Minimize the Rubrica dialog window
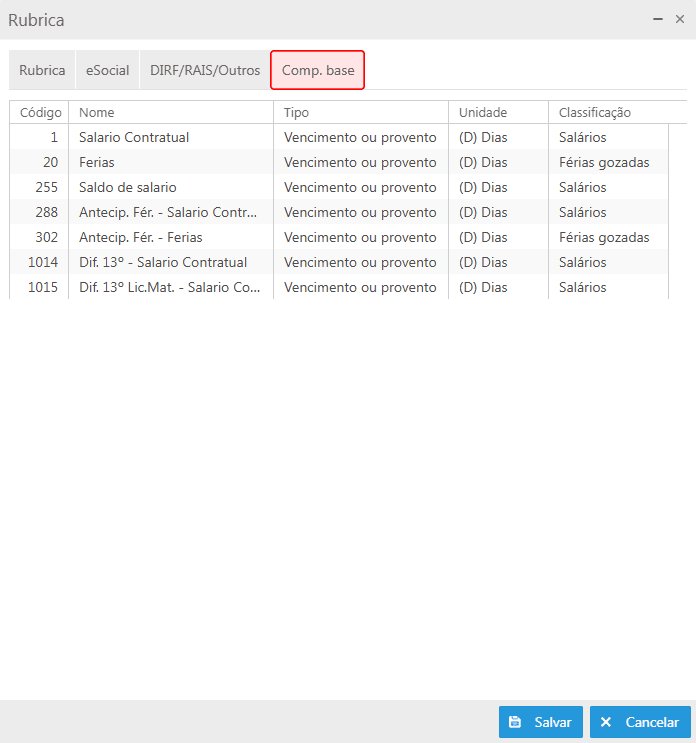This screenshot has height=743, width=696. [x=658, y=19]
